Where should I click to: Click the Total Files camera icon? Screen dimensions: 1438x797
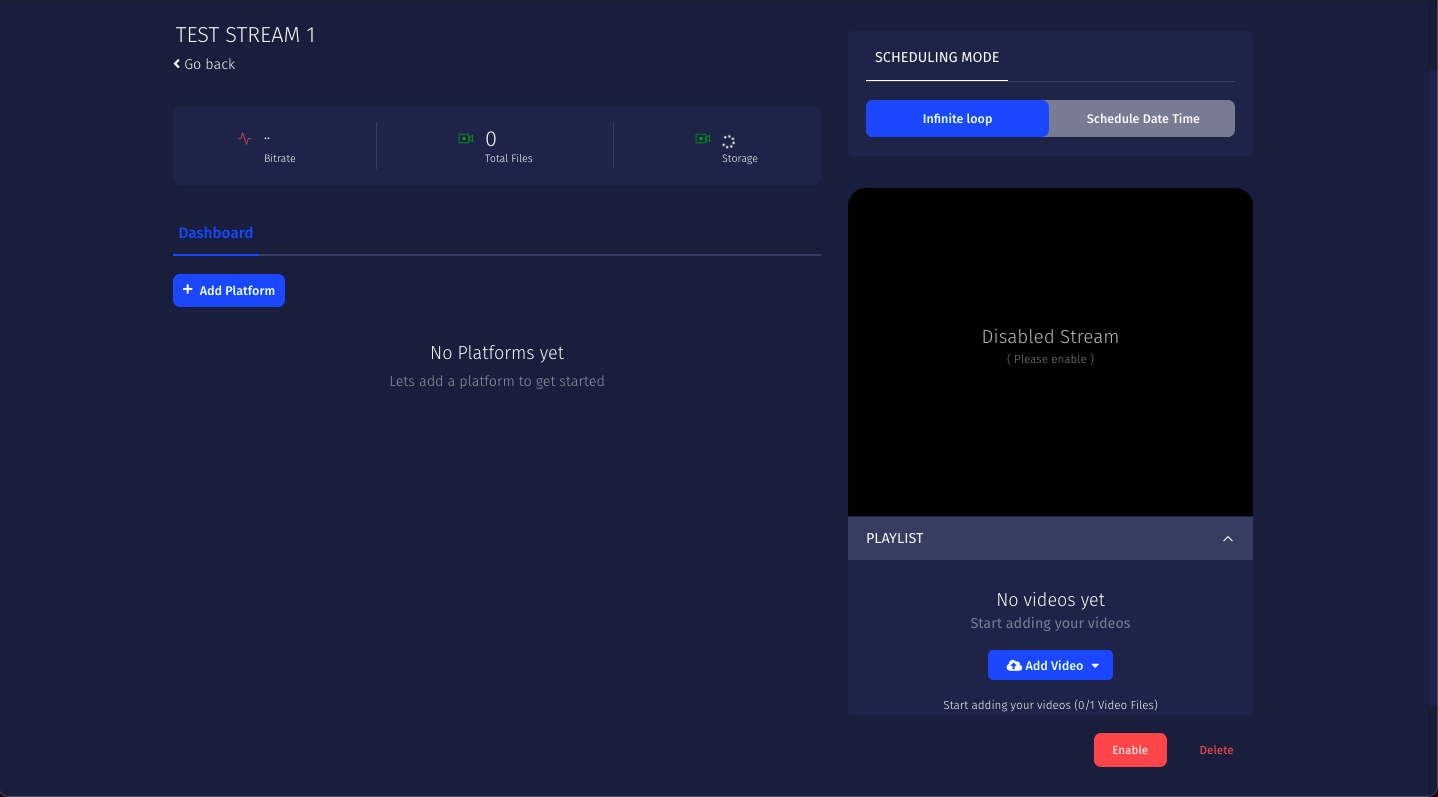[x=466, y=139]
